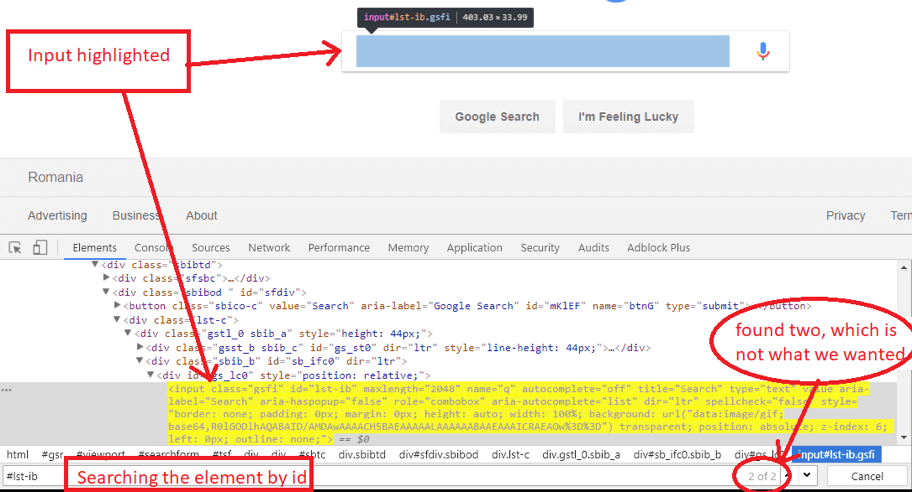Select input#lst-ib.gsfi in the breadcrumb bar
Viewport: 912px width, 492px height.
pyautogui.click(x=836, y=455)
